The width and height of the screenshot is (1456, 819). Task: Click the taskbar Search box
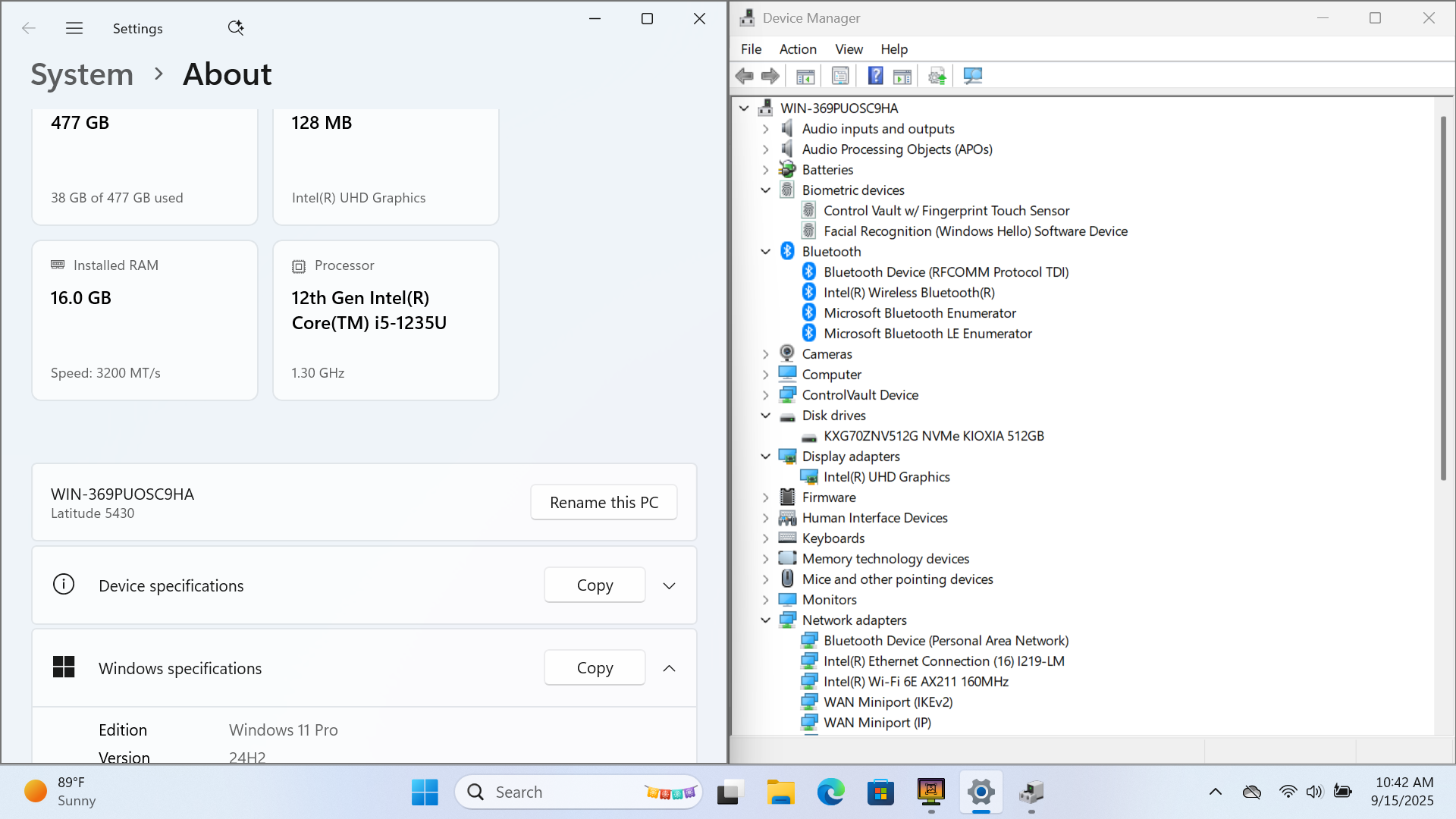578,792
